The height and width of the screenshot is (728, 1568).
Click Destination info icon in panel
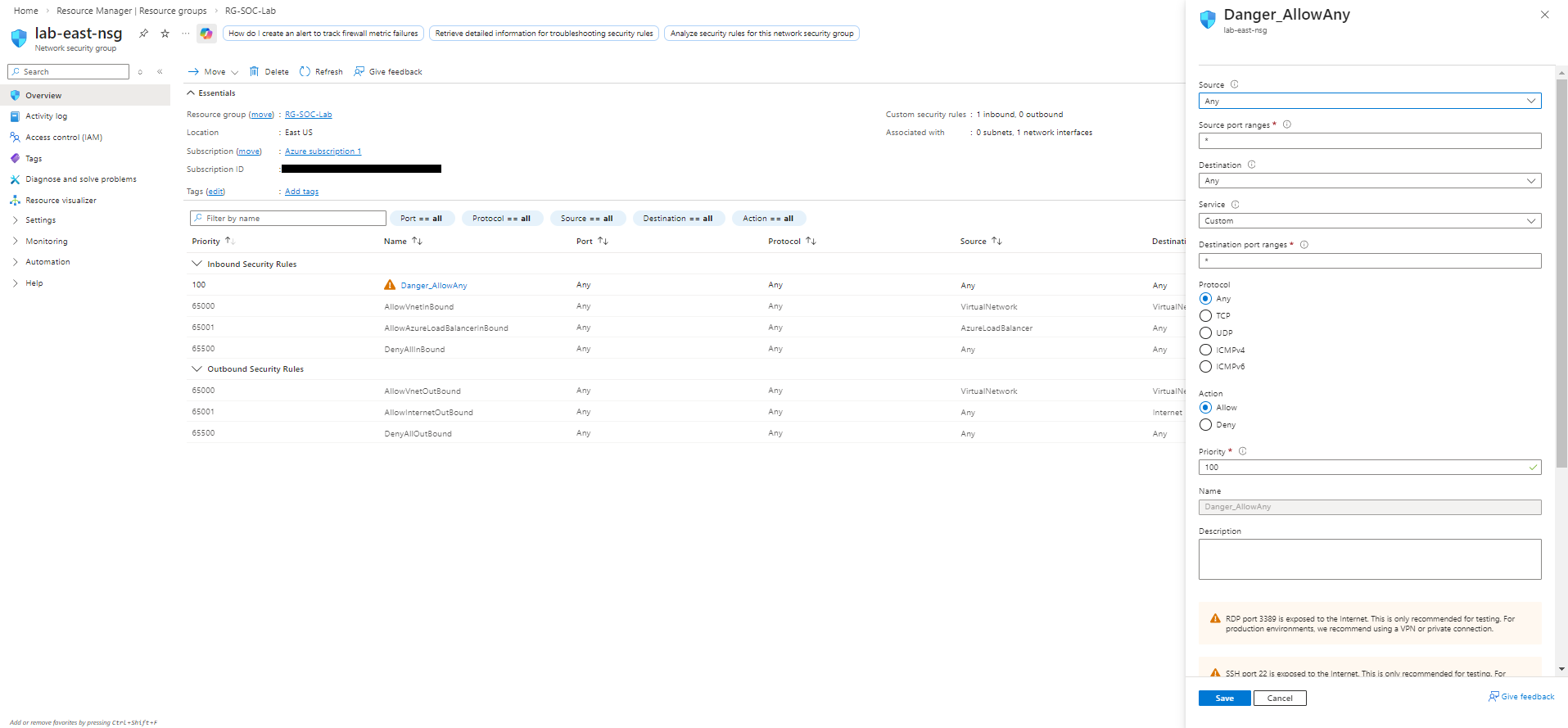[x=1251, y=165]
